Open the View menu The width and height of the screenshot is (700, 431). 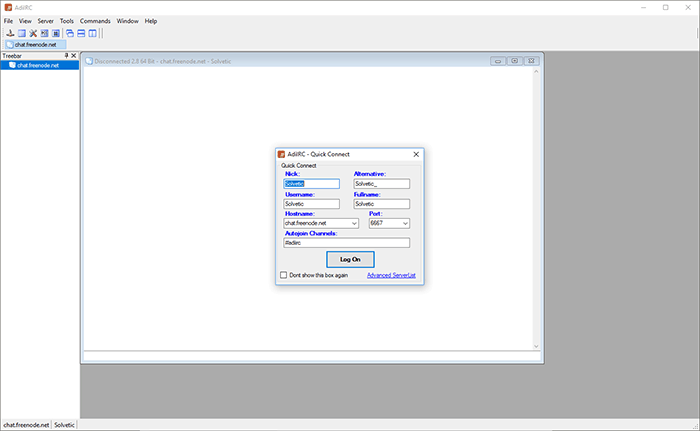tap(25, 21)
